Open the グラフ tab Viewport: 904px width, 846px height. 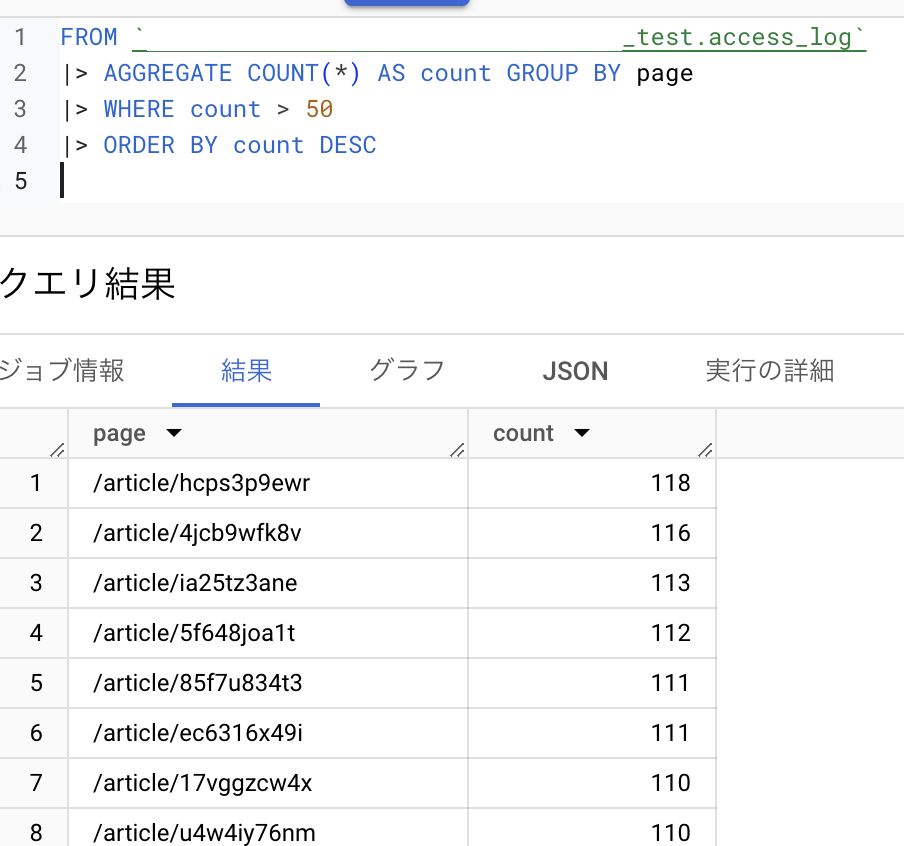(x=407, y=371)
